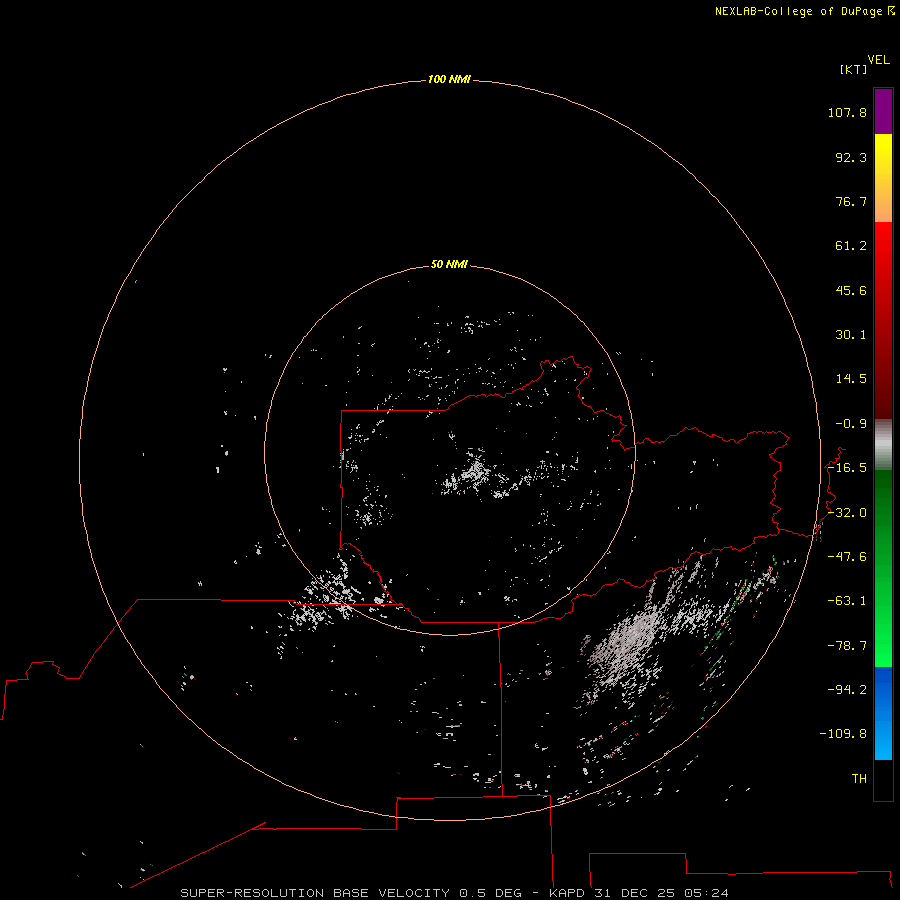
Task: Click the 50 NMI range ring label
Action: point(449,264)
